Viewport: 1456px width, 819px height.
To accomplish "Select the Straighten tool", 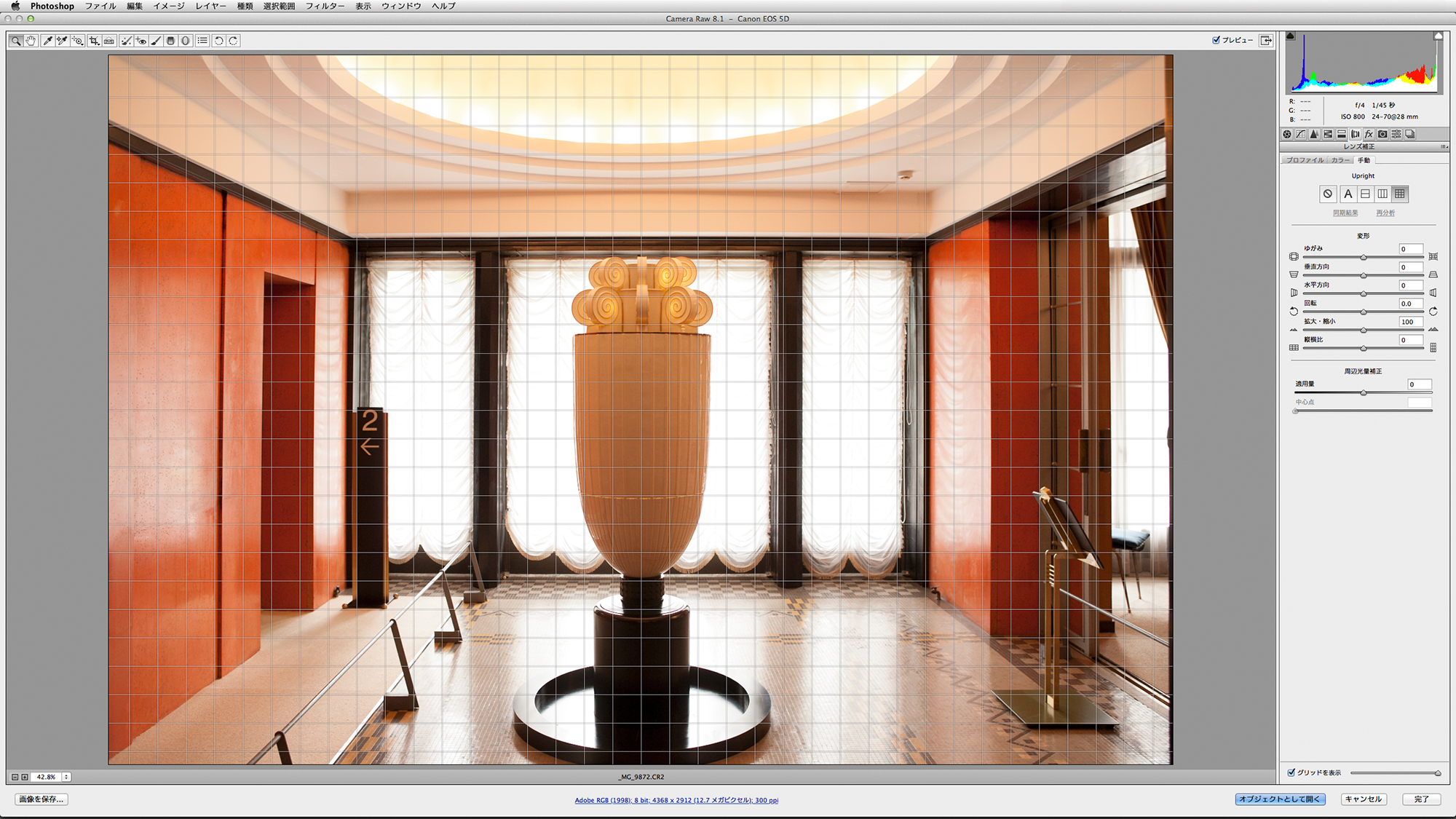I will pyautogui.click(x=109, y=41).
